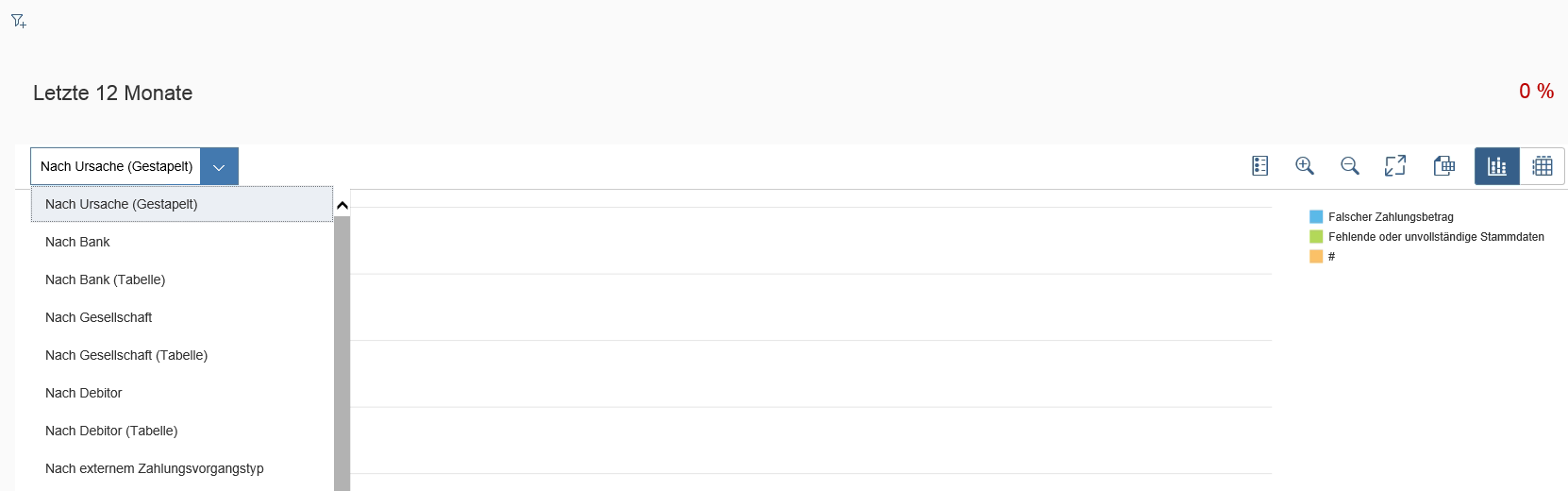Image resolution: width=1568 pixels, height=491 pixels.
Task: Choose the Nach Bank option
Action: point(77,242)
